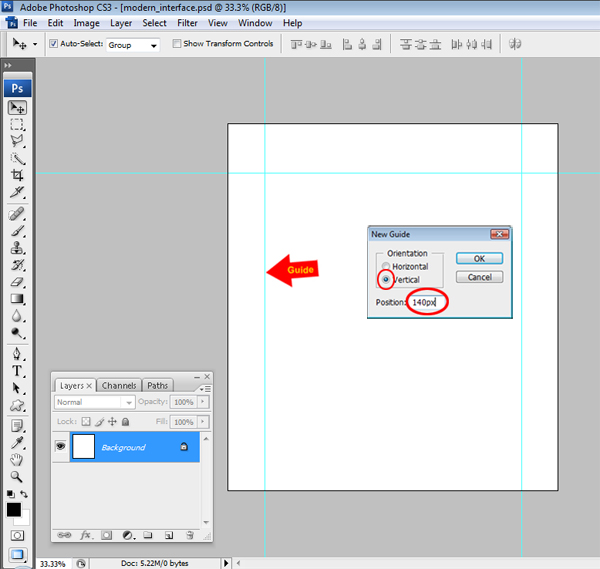Switch to the Channels tab

pyautogui.click(x=119, y=385)
